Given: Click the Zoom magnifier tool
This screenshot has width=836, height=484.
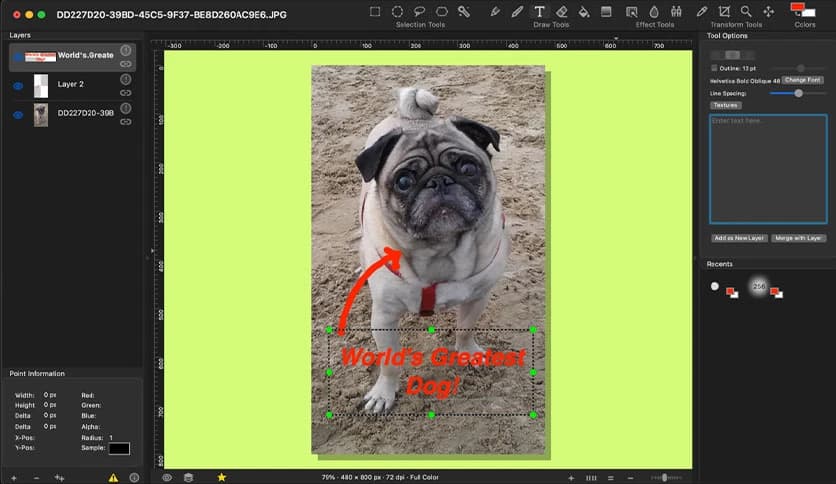Looking at the screenshot, I should (746, 12).
